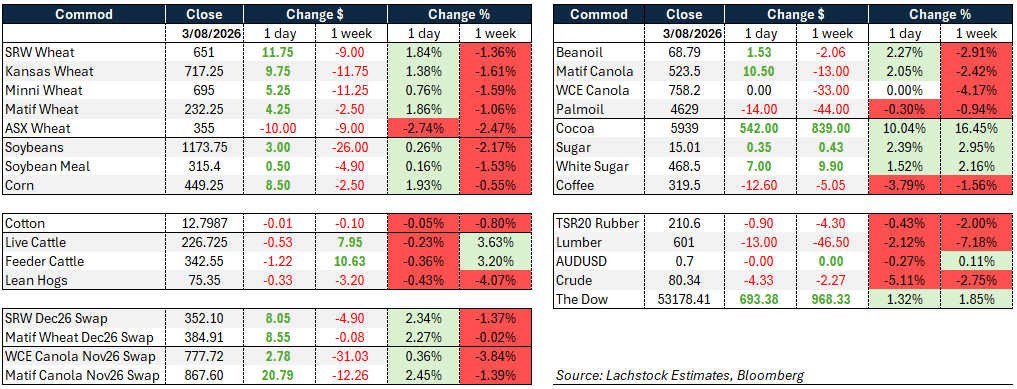Select the left table Commod header
1017x389 pixels.
coord(84,14)
